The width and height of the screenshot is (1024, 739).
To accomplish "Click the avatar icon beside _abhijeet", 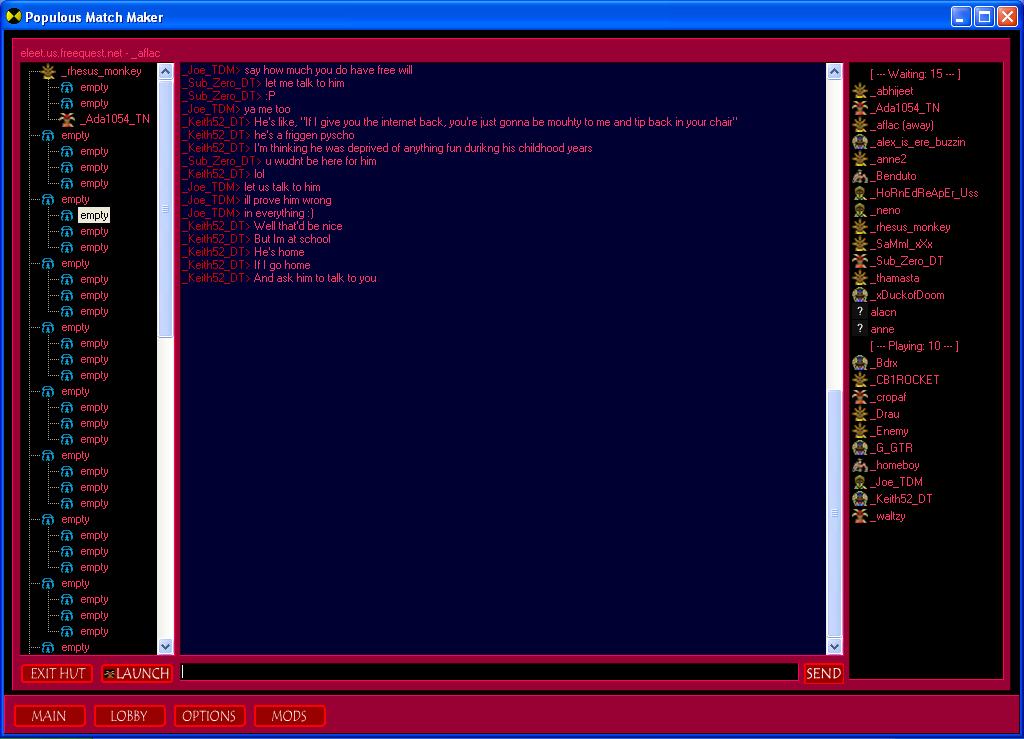I will coord(859,91).
